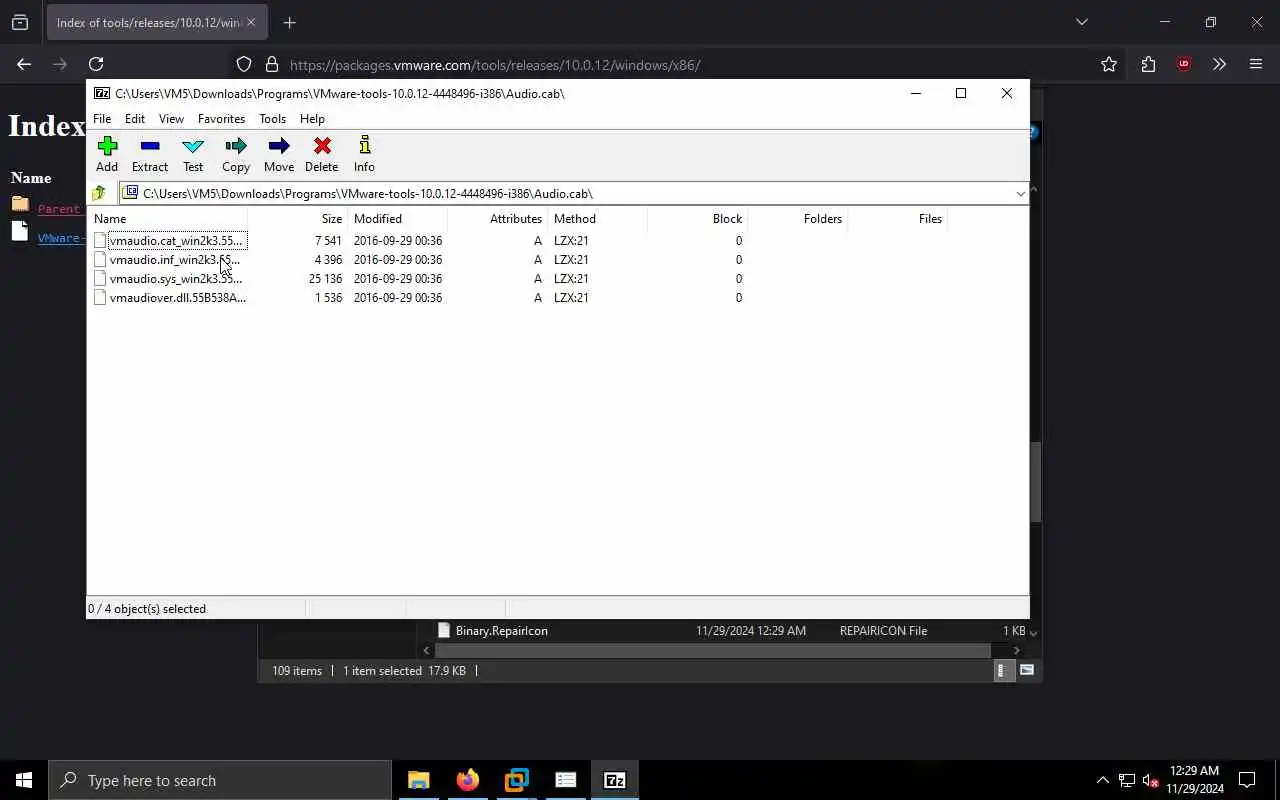List all Firefox tabs dropdown
The height and width of the screenshot is (800, 1280).
[1081, 22]
